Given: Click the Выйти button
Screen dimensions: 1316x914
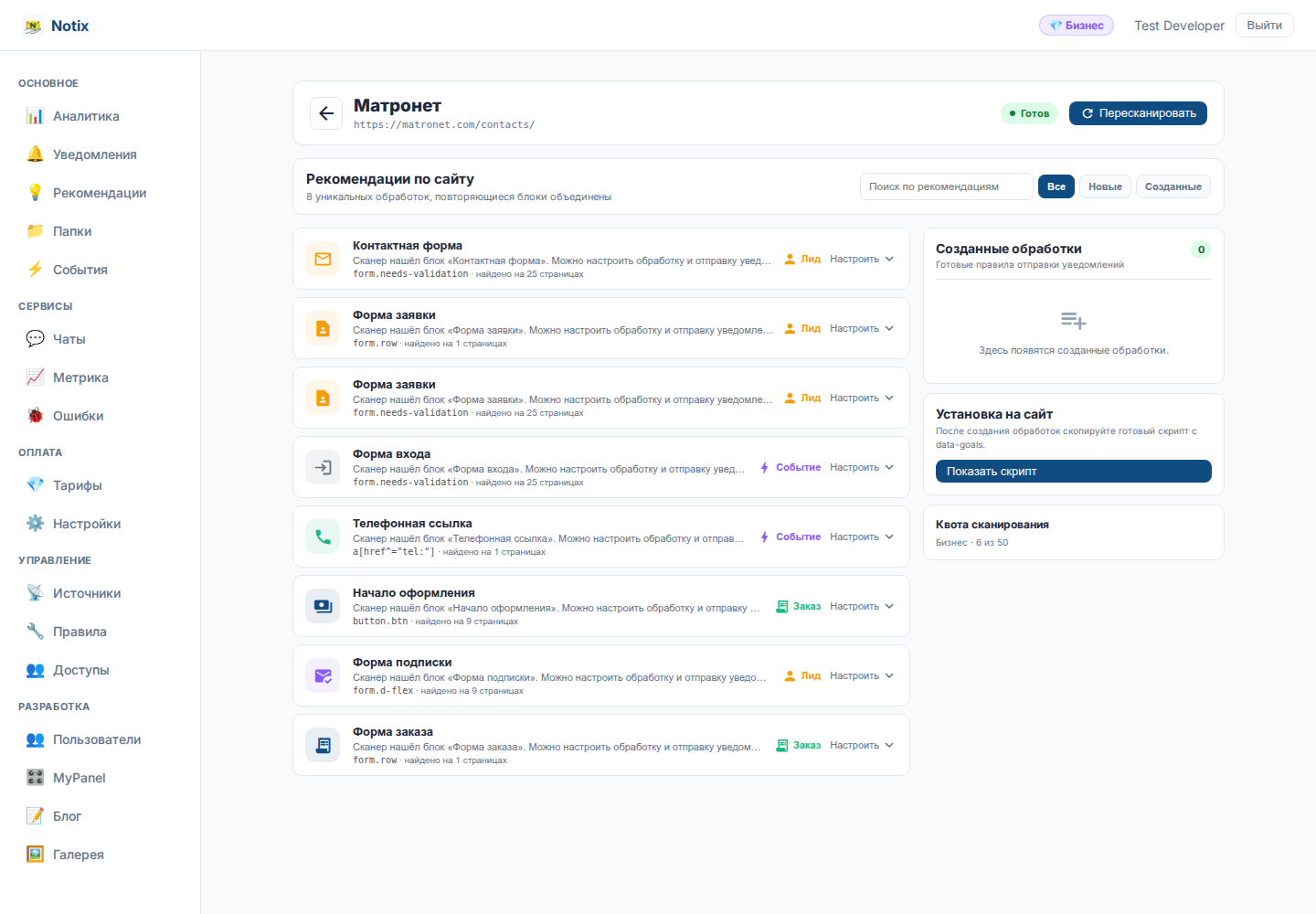Looking at the screenshot, I should 1265,26.
